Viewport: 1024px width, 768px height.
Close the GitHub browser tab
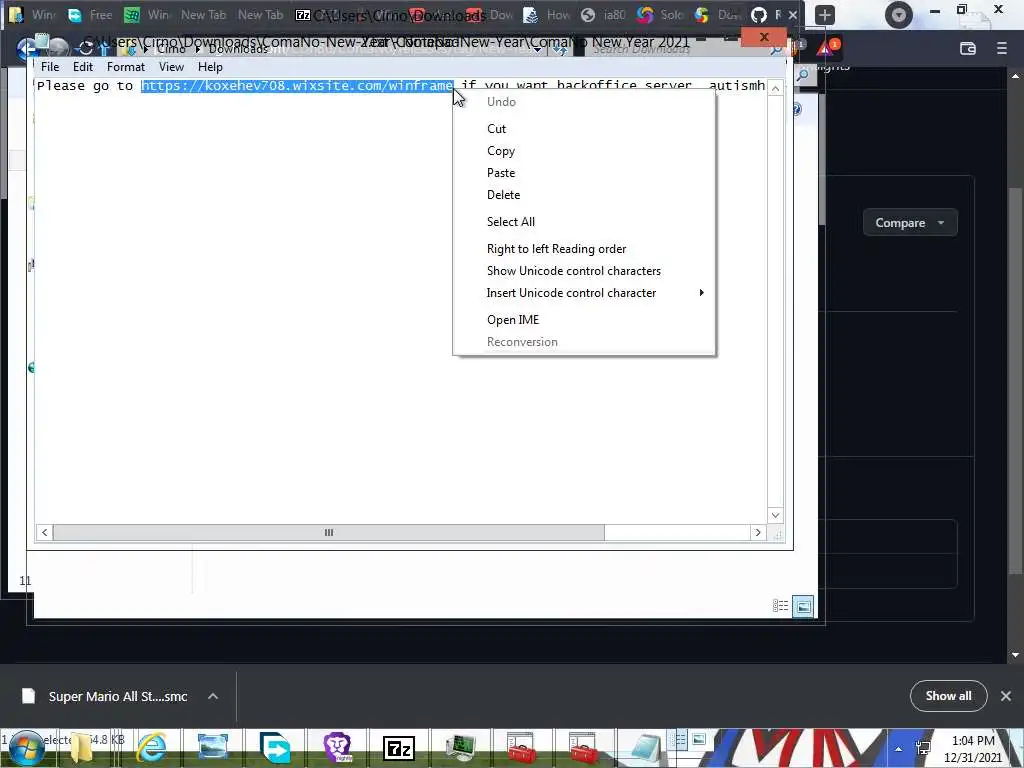[x=793, y=14]
